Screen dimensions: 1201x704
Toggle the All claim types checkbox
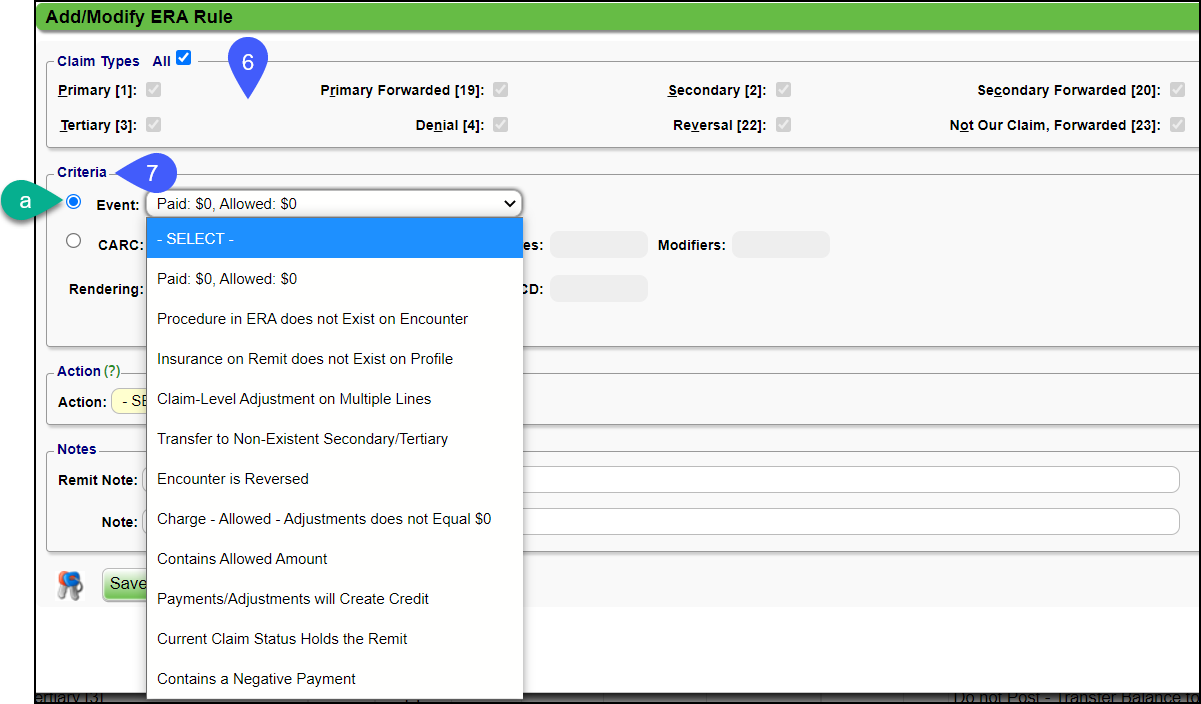point(183,58)
